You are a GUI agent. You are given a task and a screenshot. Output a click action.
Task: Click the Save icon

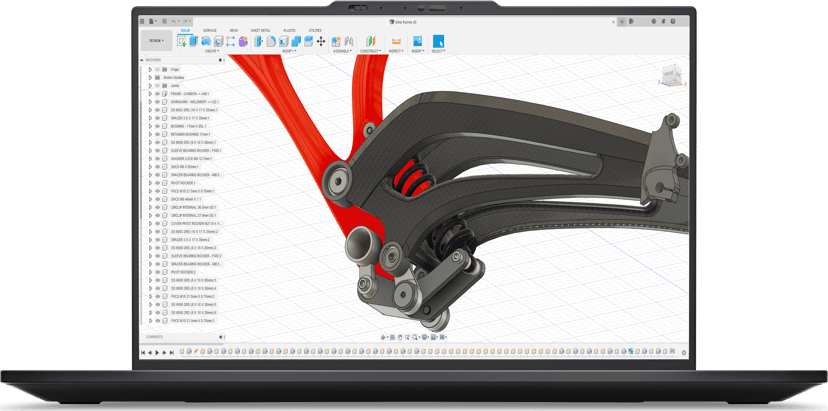click(x=164, y=21)
